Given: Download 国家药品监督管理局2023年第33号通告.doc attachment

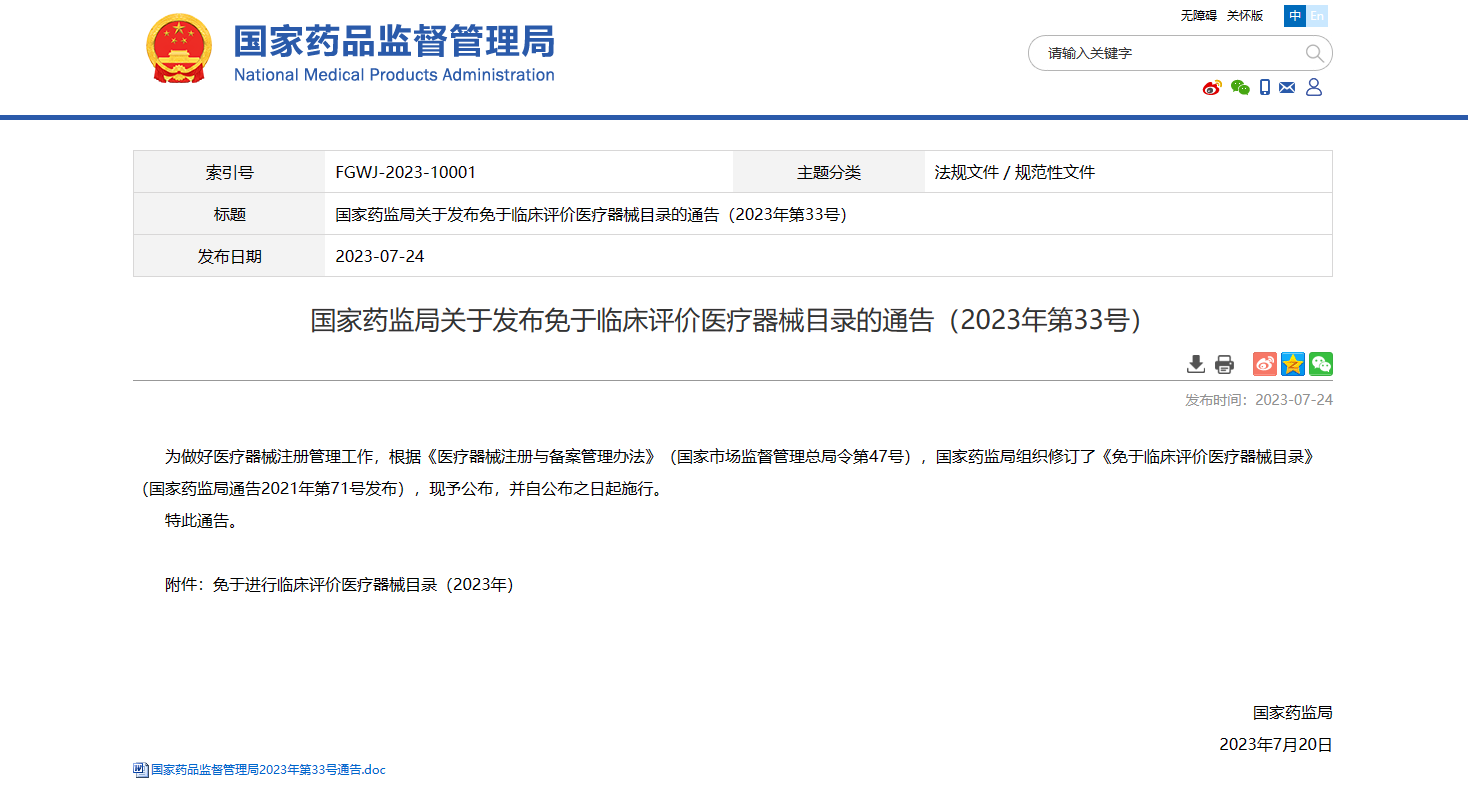Looking at the screenshot, I should click(x=268, y=770).
